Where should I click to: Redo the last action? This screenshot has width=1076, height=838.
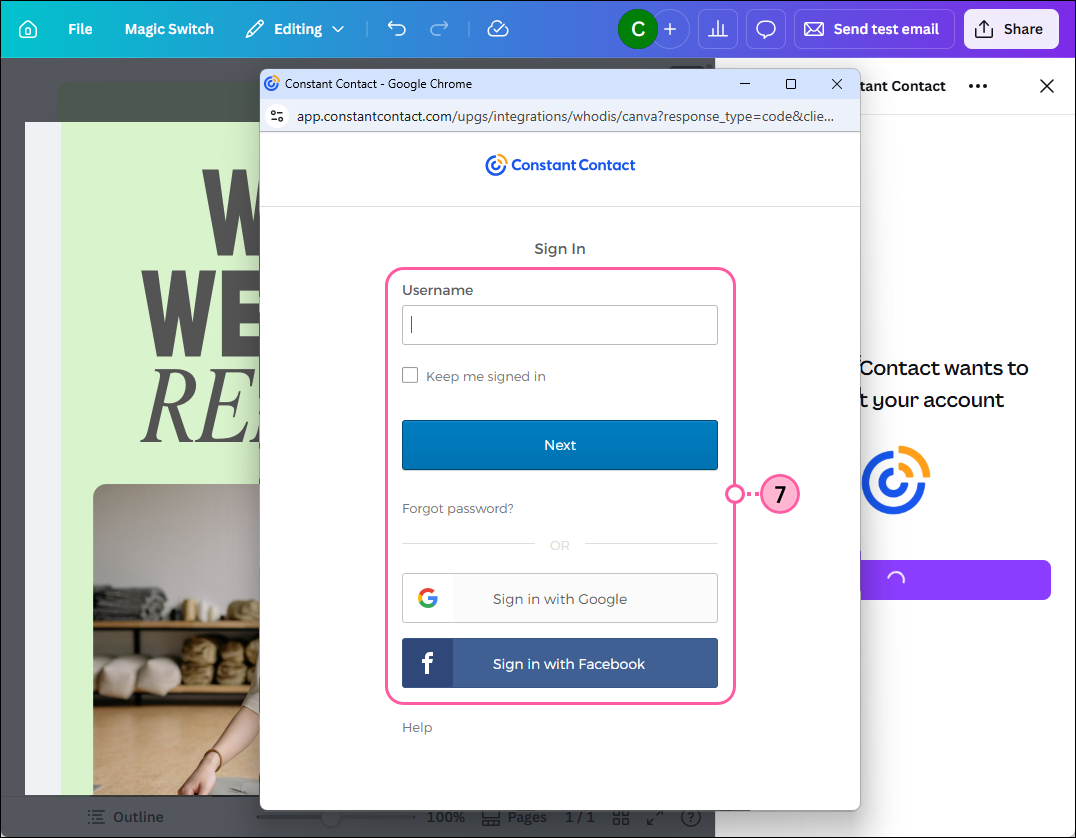[x=439, y=29]
